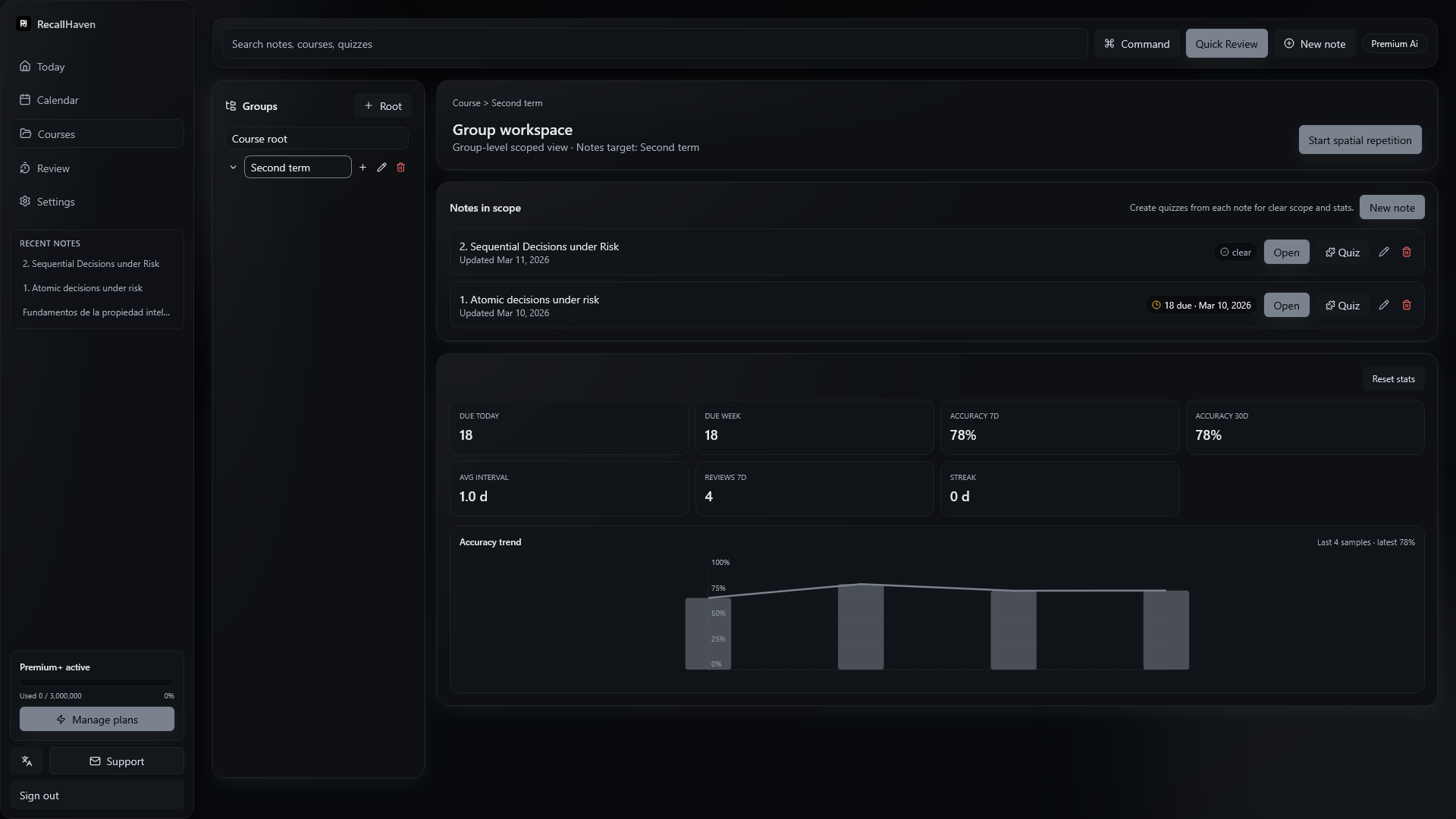Open the Second term breadcrumb link
This screenshot has height=819, width=1456.
point(516,102)
